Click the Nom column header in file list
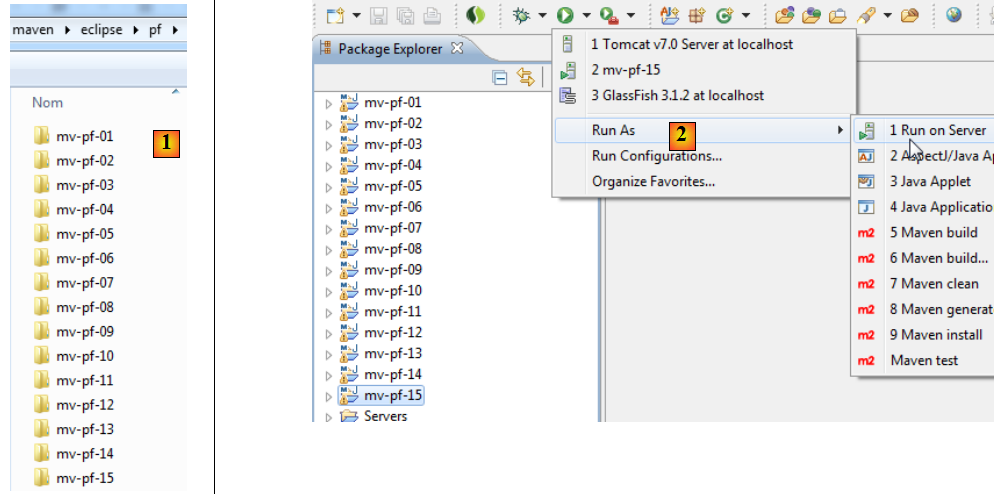The width and height of the screenshot is (995, 494). coord(48,102)
